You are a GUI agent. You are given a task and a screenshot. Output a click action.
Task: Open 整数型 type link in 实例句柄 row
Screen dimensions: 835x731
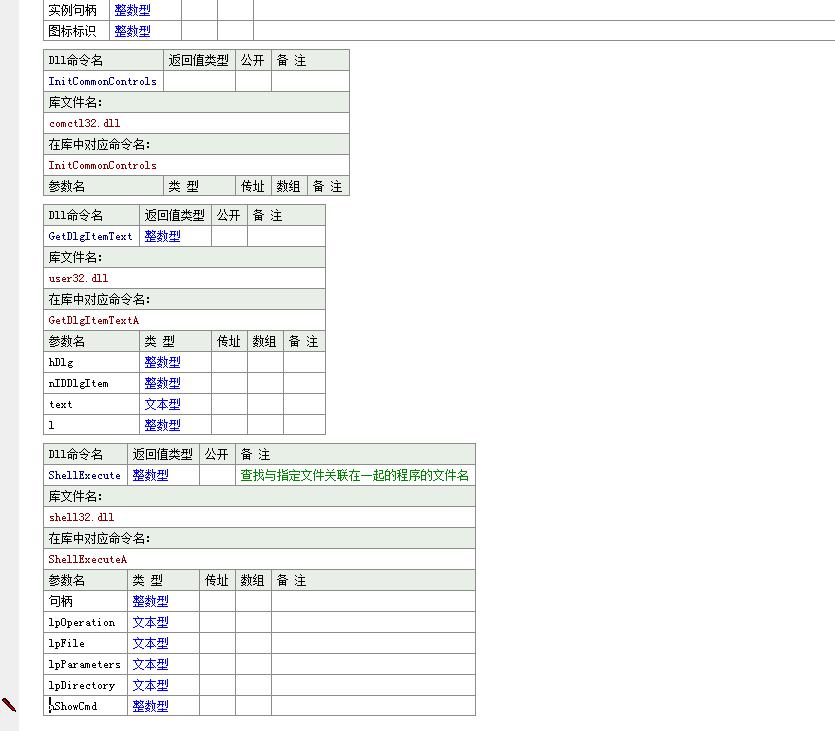point(132,10)
